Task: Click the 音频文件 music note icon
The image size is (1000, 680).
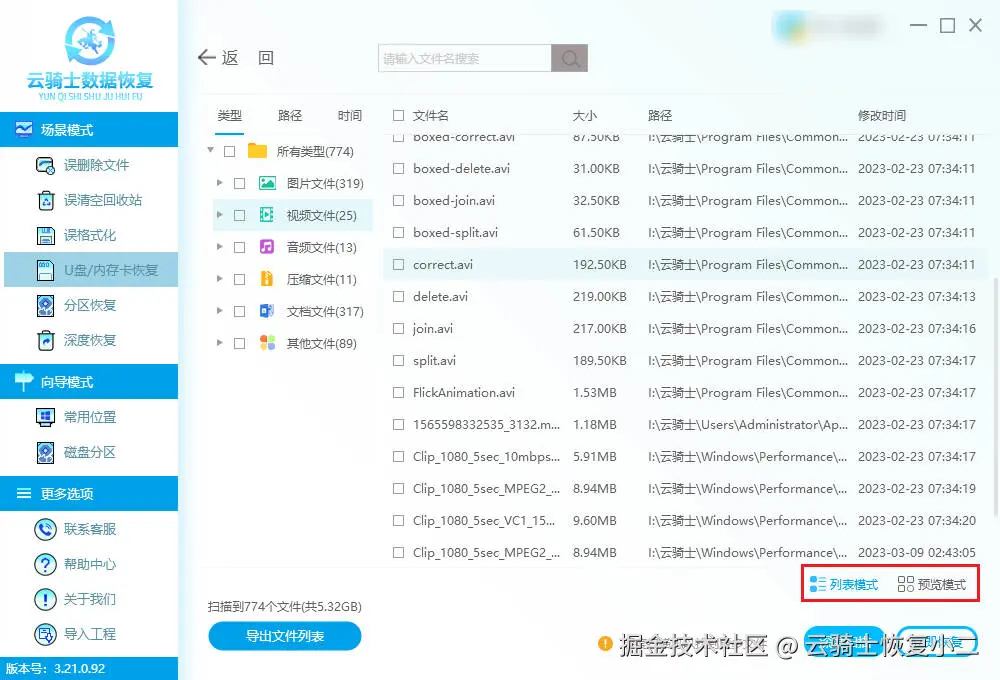Action: [x=267, y=247]
